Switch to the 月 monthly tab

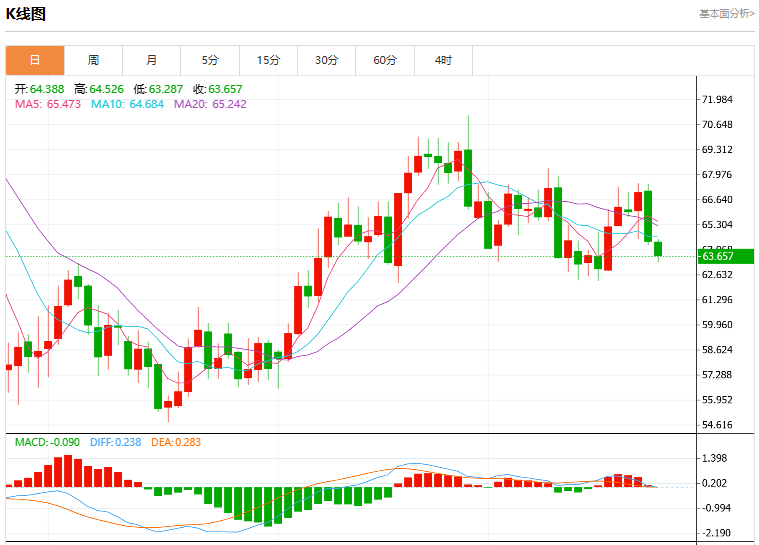[x=152, y=61]
